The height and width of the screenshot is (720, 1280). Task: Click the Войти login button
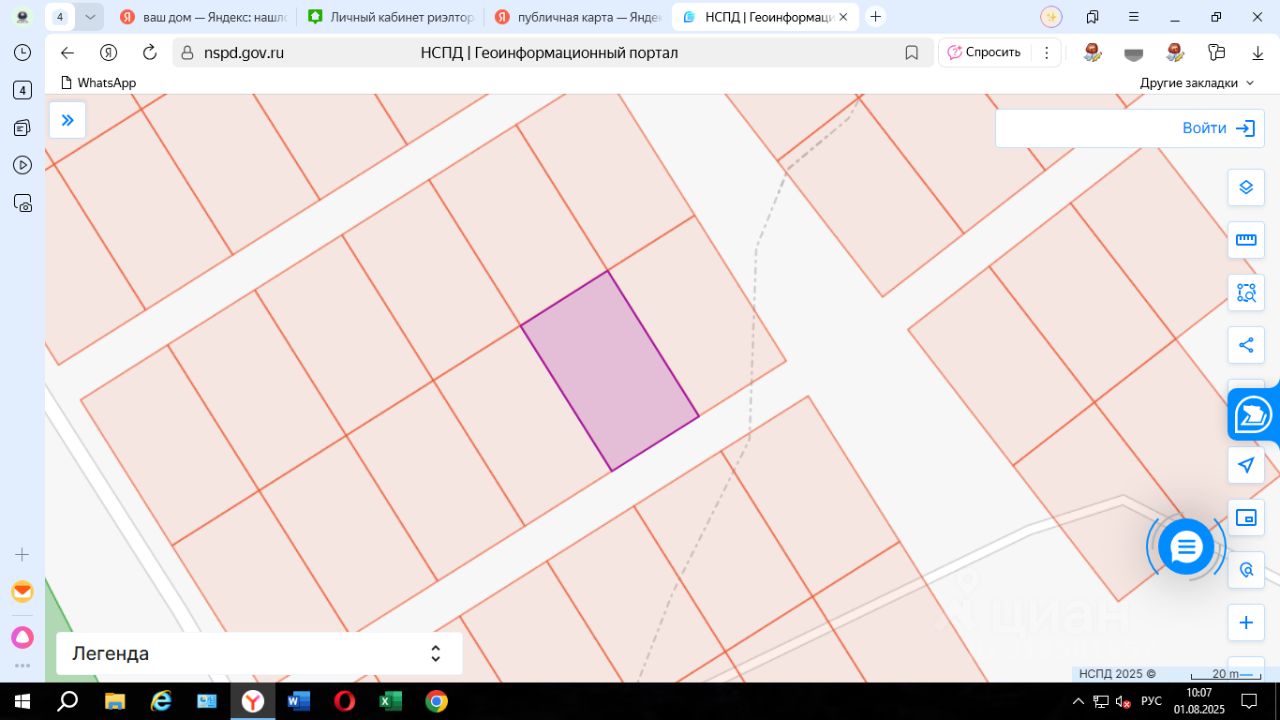(1218, 128)
